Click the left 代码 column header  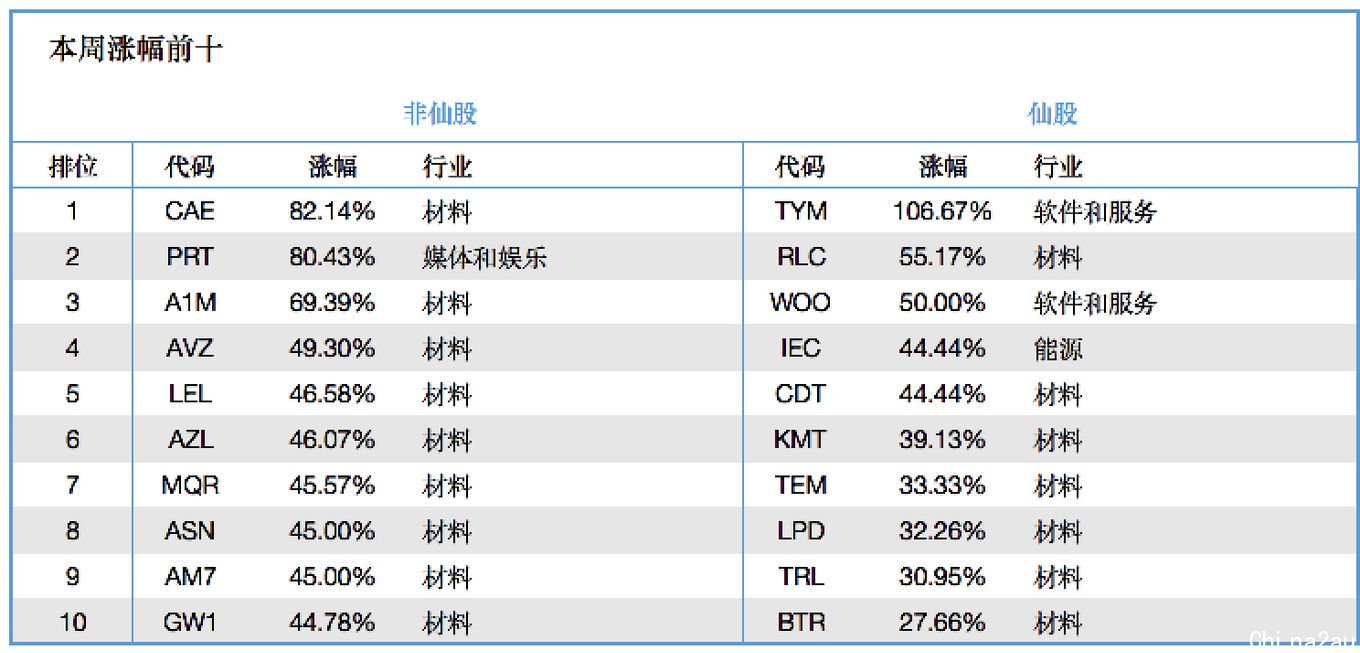(190, 166)
